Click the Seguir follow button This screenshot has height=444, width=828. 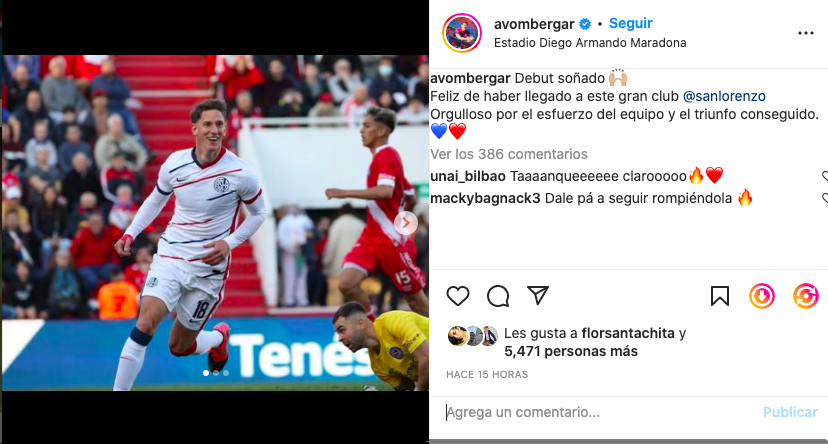[x=631, y=23]
